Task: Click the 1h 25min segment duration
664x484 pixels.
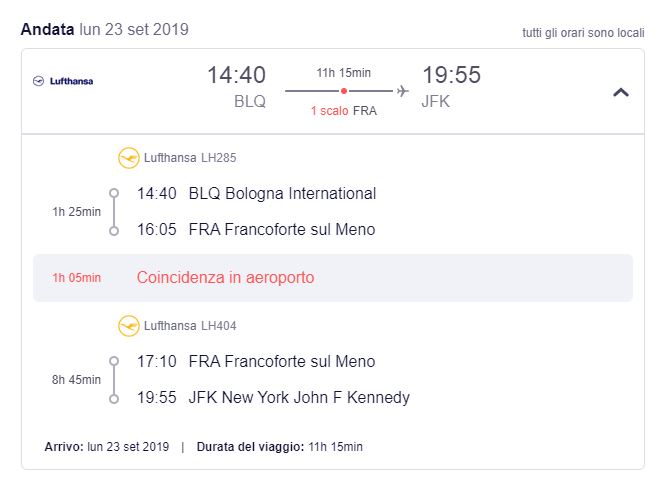Action: click(77, 211)
